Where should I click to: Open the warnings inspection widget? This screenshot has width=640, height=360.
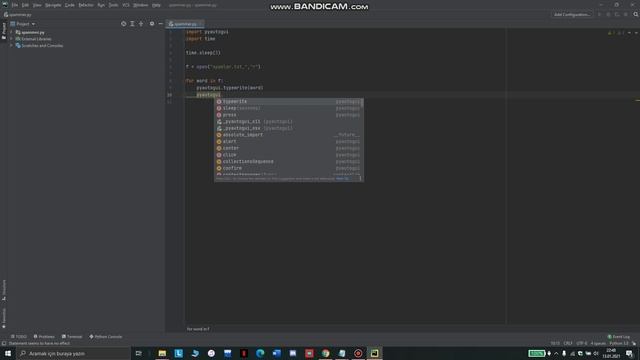[x=616, y=33]
